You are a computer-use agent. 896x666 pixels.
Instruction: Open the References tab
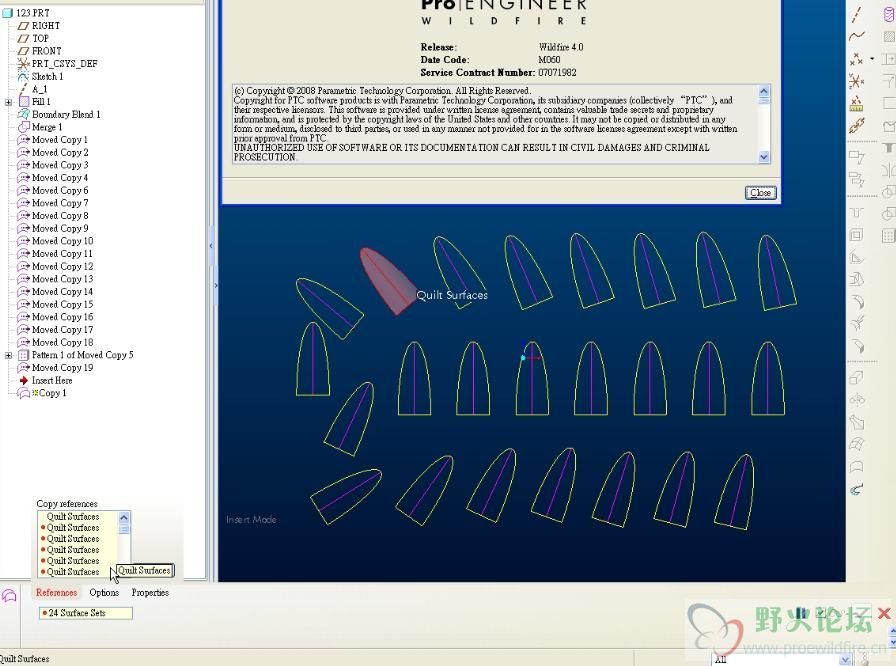[57, 593]
